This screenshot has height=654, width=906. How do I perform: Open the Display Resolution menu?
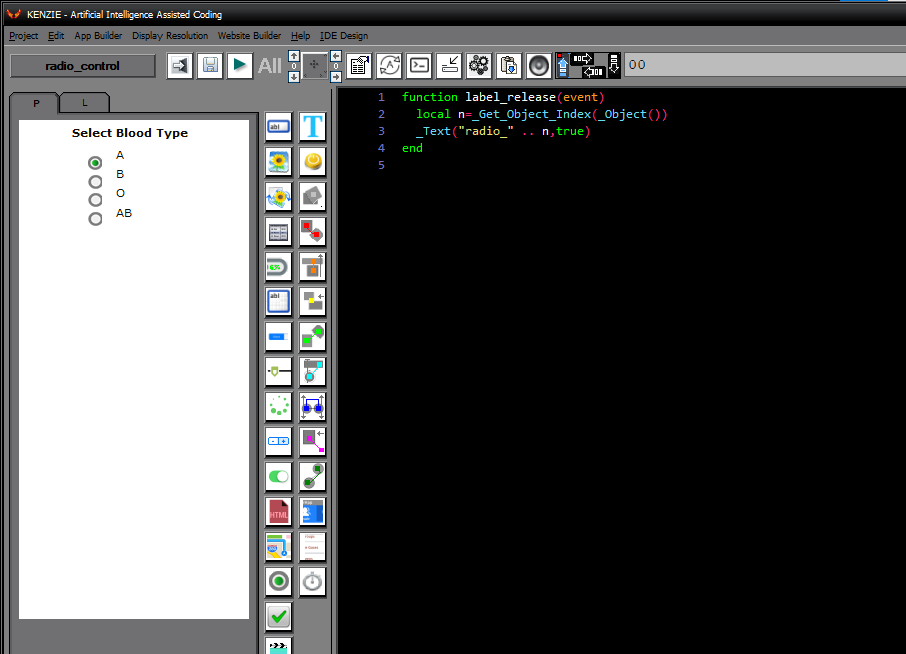(170, 36)
